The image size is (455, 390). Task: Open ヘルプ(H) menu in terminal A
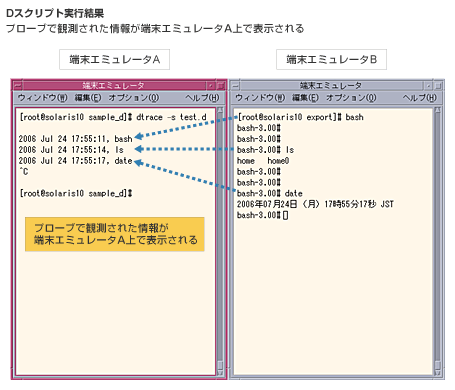pyautogui.click(x=202, y=98)
